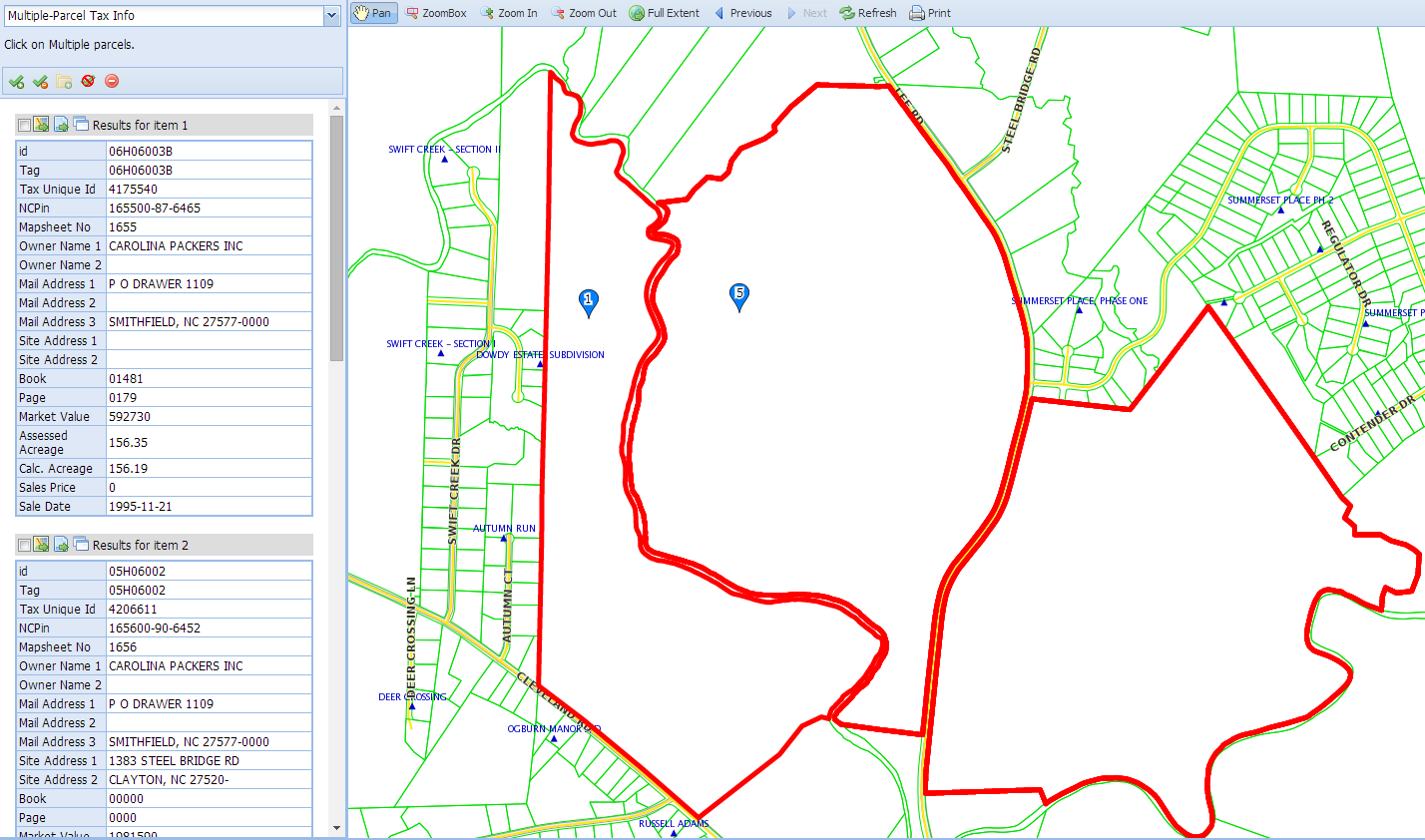Print the current map
The width and height of the screenshot is (1425, 840).
[x=929, y=13]
